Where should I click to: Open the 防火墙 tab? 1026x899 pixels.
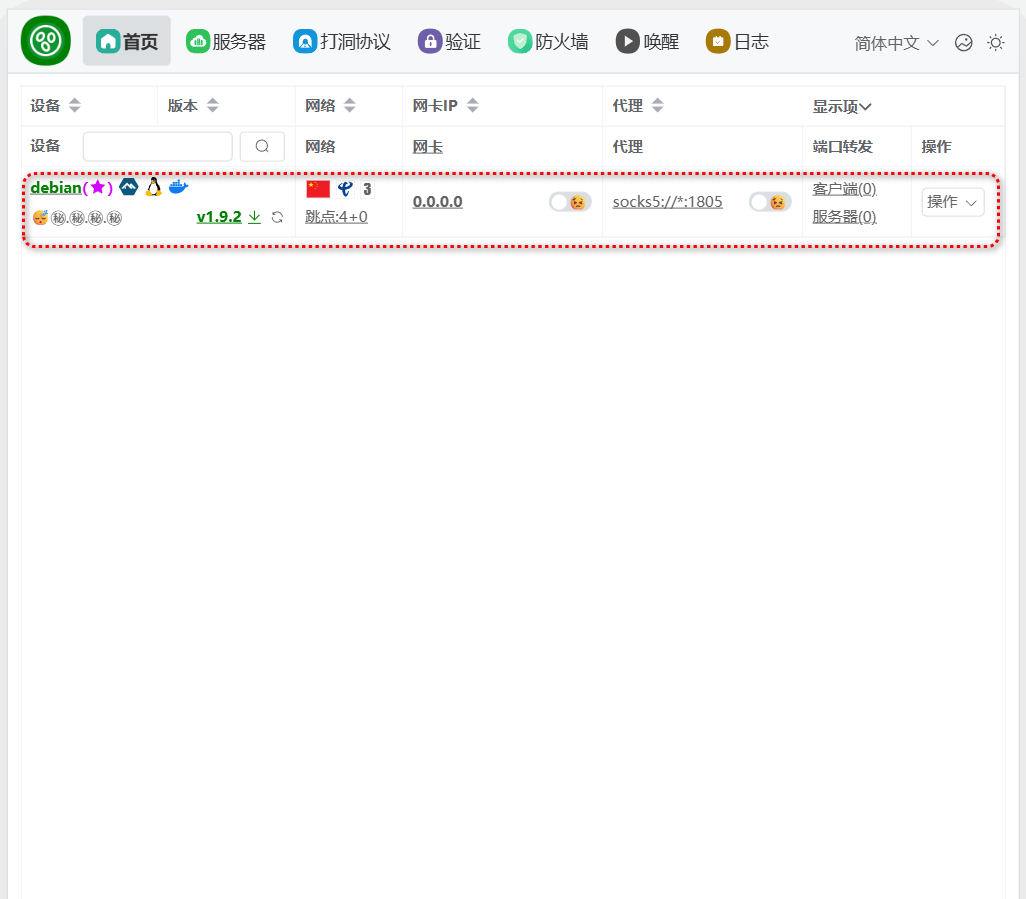[548, 41]
